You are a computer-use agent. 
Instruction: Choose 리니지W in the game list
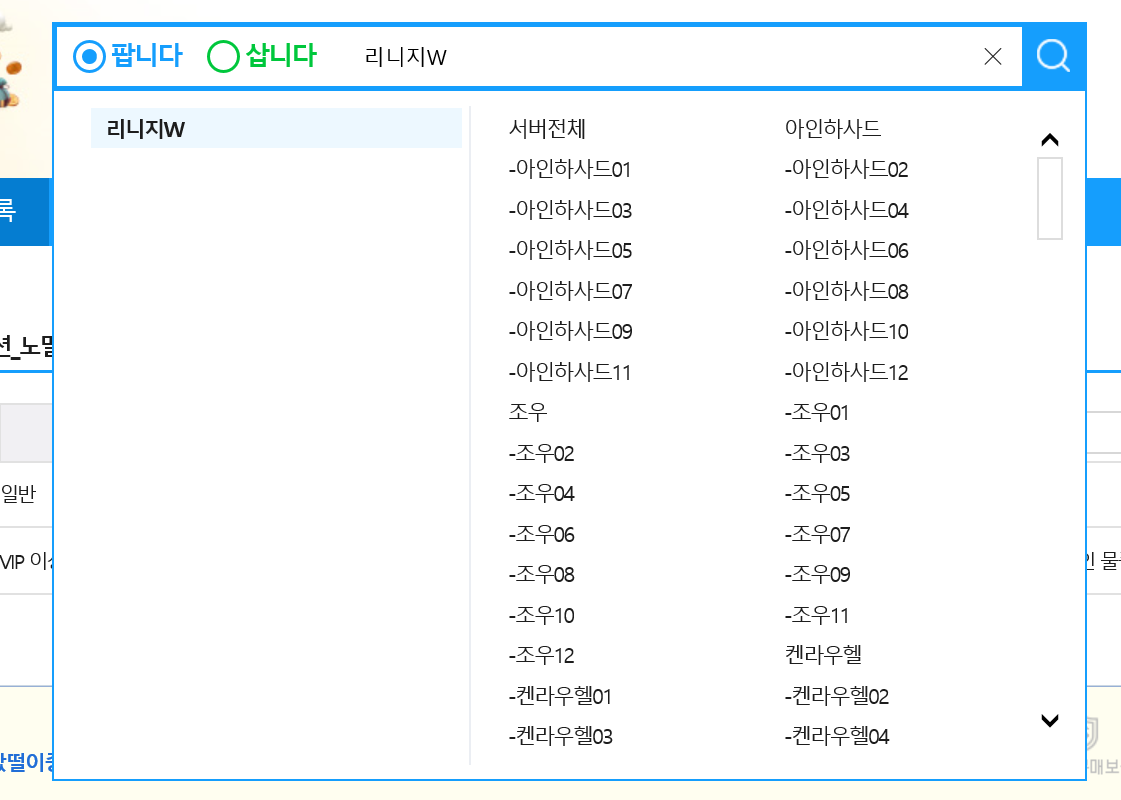tap(276, 129)
